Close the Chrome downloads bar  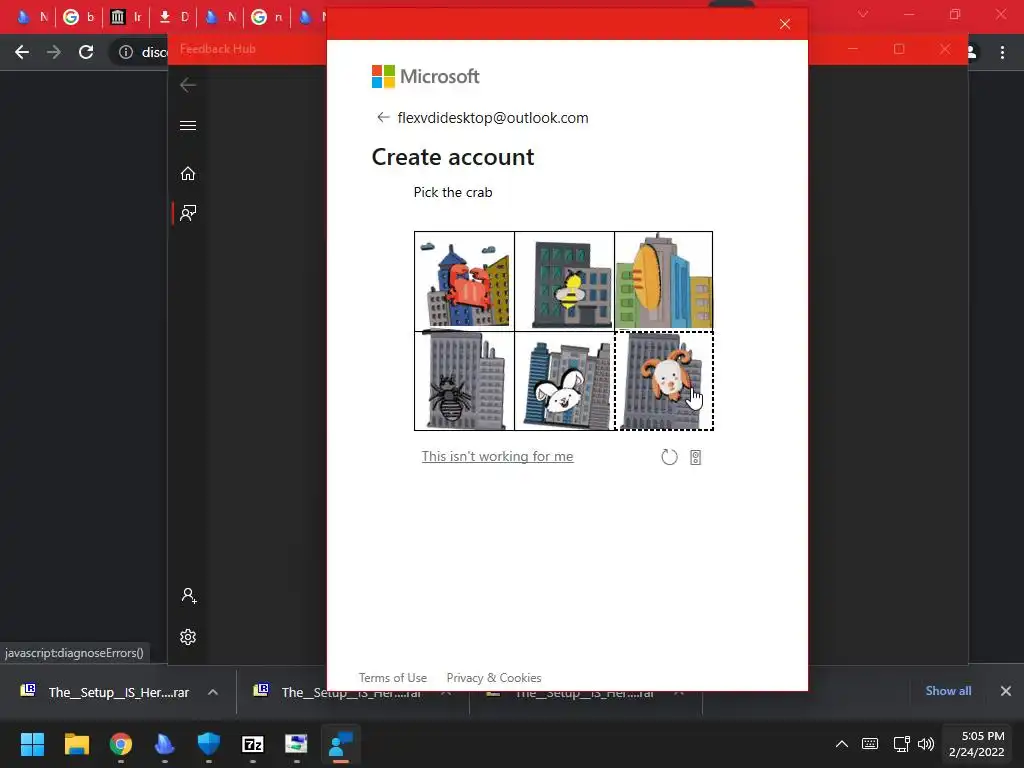1006,691
